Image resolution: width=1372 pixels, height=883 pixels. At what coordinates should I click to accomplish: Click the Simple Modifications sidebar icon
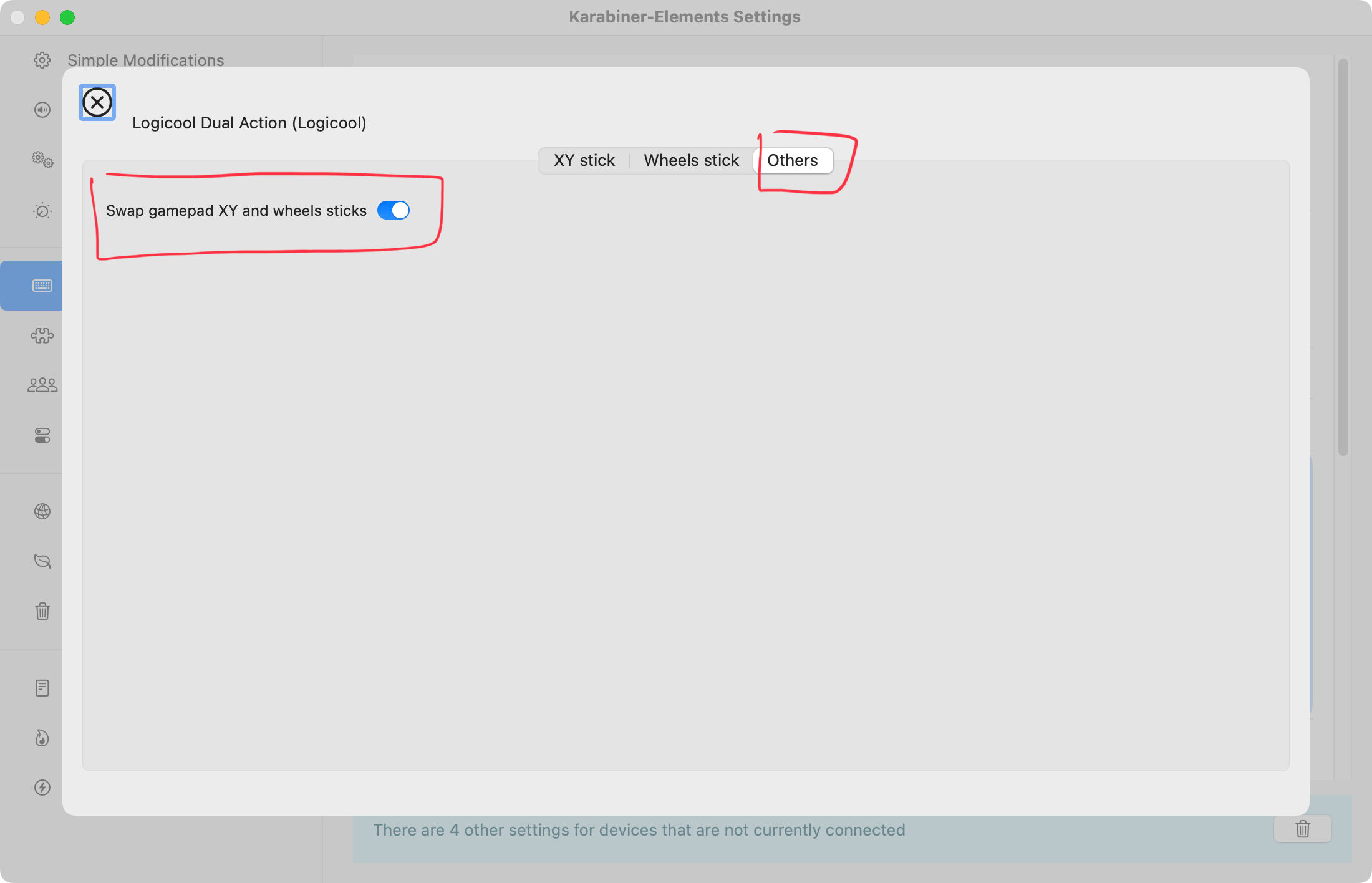pos(41,59)
